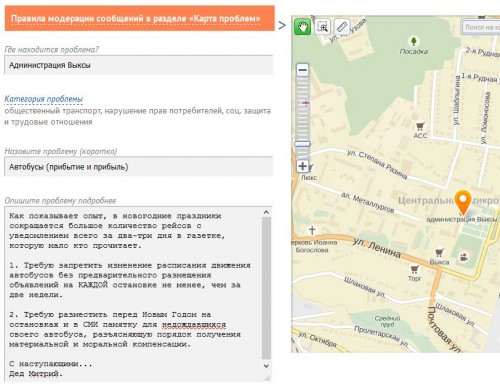Zoom out with the minus button

click(x=303, y=70)
